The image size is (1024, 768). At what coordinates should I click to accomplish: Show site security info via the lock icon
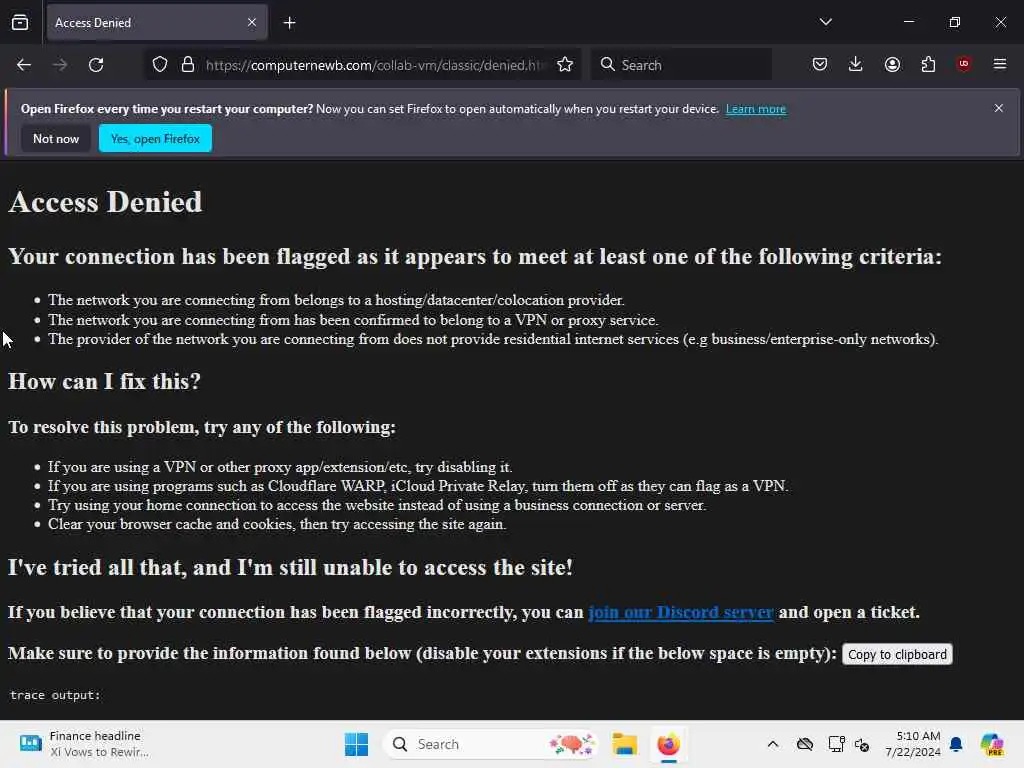tap(188, 65)
